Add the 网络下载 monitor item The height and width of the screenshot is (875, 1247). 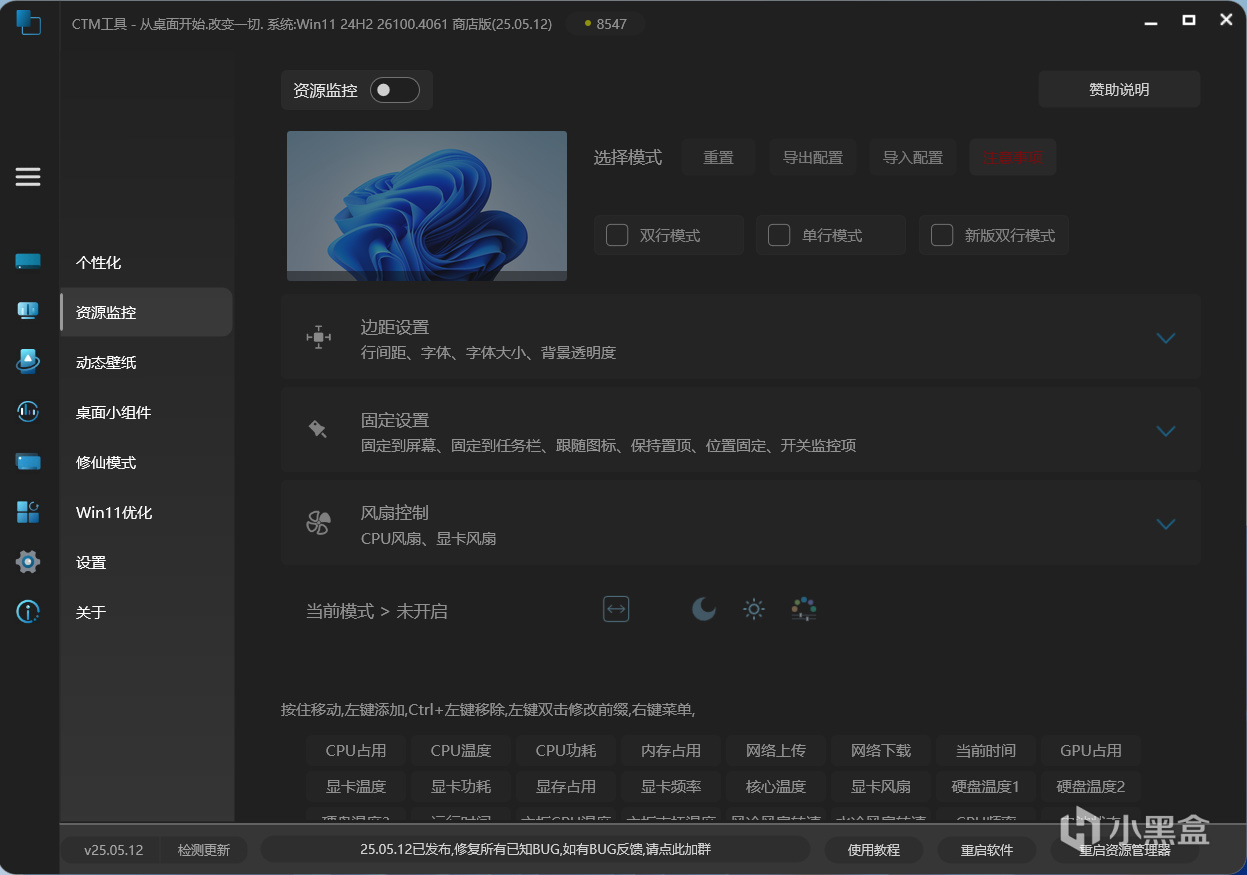[881, 750]
